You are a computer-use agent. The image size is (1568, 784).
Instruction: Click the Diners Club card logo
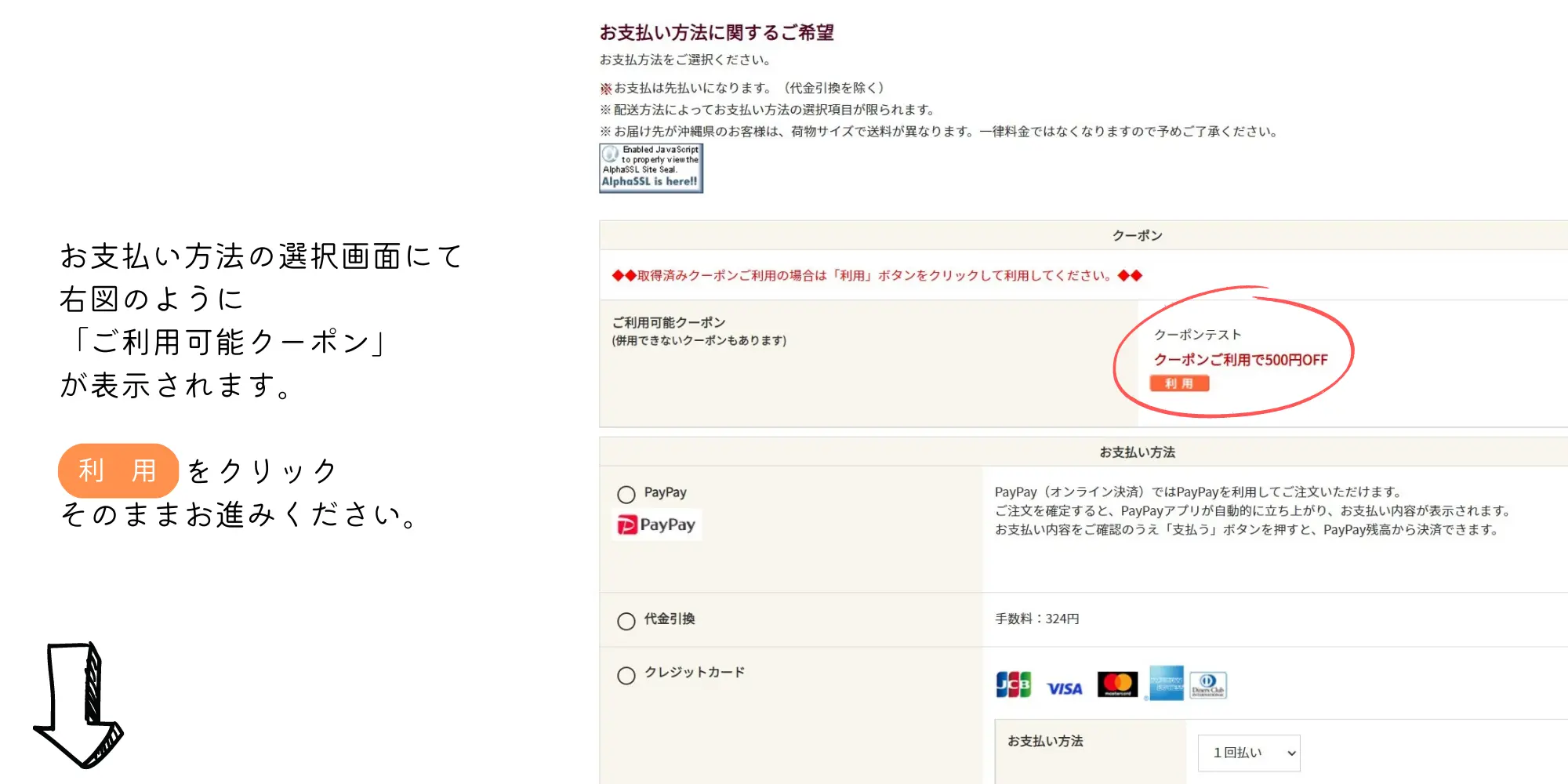point(1207,685)
